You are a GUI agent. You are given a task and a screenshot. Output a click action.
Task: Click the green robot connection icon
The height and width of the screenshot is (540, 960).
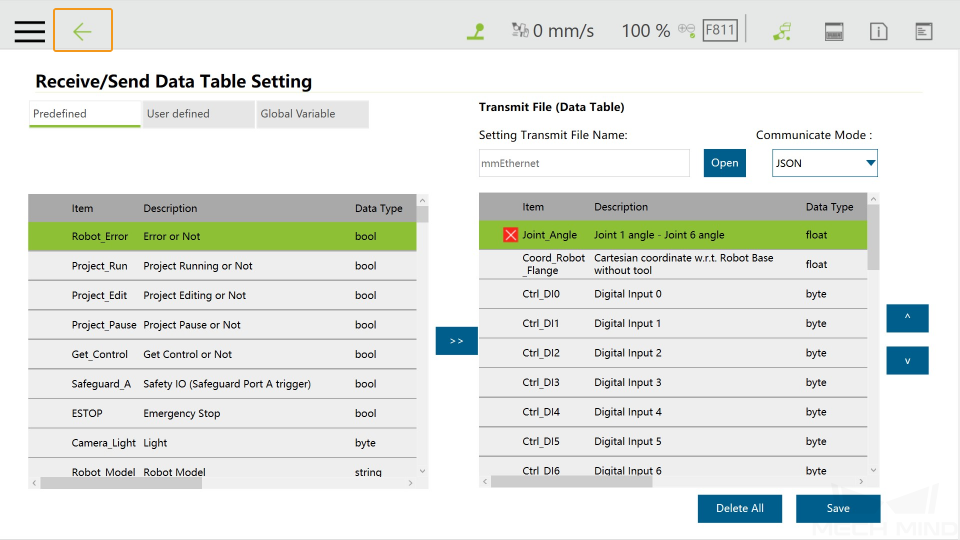(782, 31)
